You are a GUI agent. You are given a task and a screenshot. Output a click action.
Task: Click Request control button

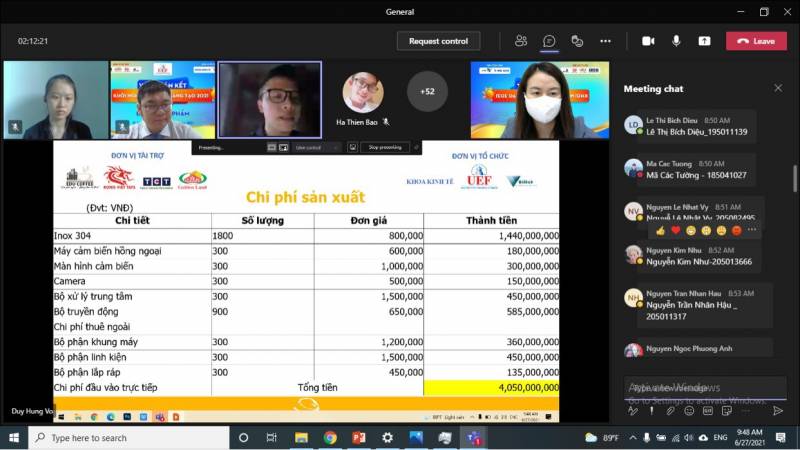pos(438,41)
